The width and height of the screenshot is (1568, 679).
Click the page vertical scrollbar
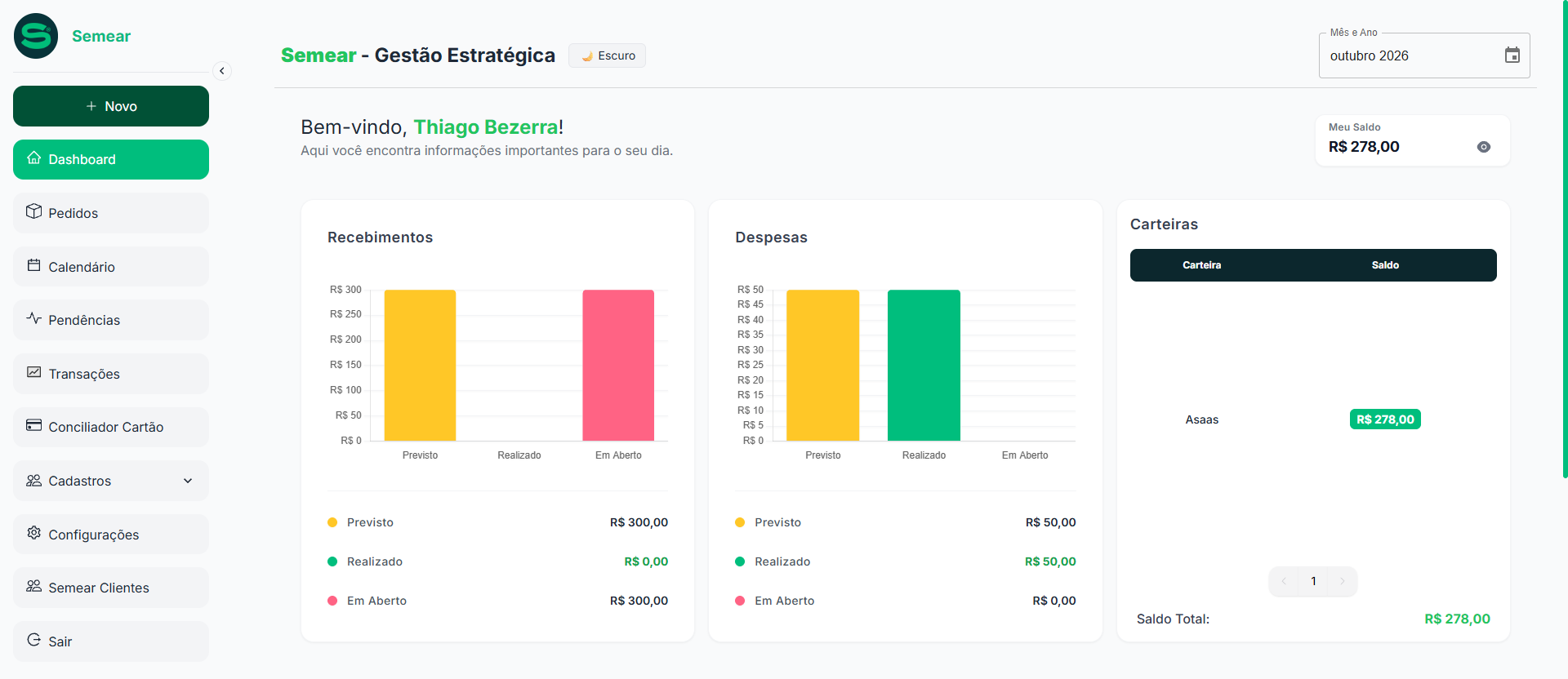click(1565, 239)
